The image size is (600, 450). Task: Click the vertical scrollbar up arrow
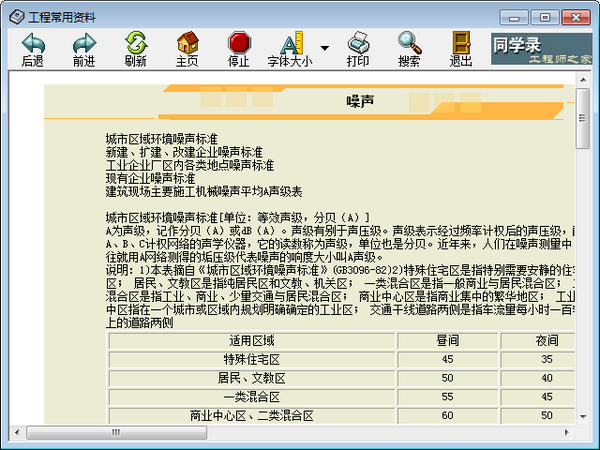point(583,80)
